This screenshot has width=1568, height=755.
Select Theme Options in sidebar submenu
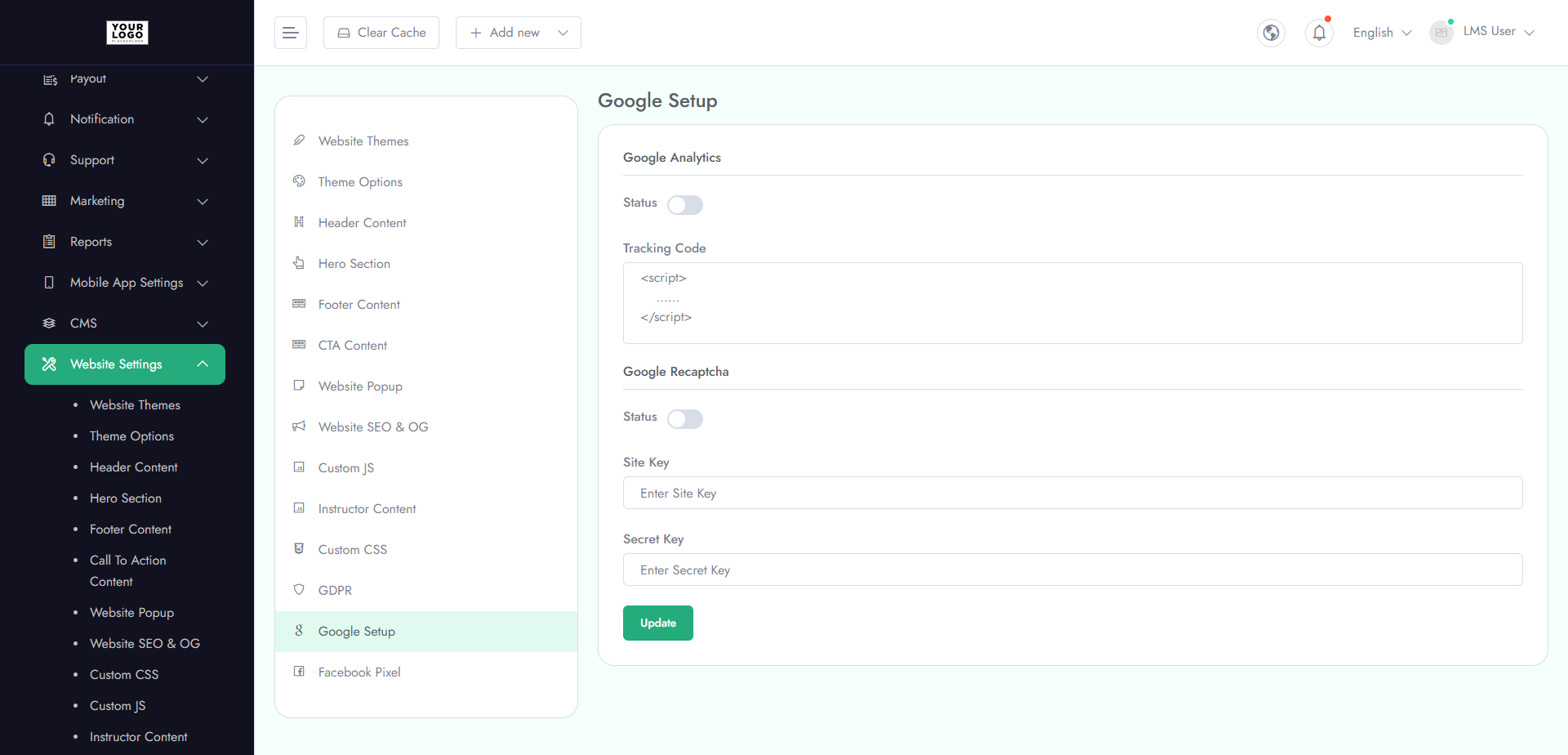pos(131,436)
